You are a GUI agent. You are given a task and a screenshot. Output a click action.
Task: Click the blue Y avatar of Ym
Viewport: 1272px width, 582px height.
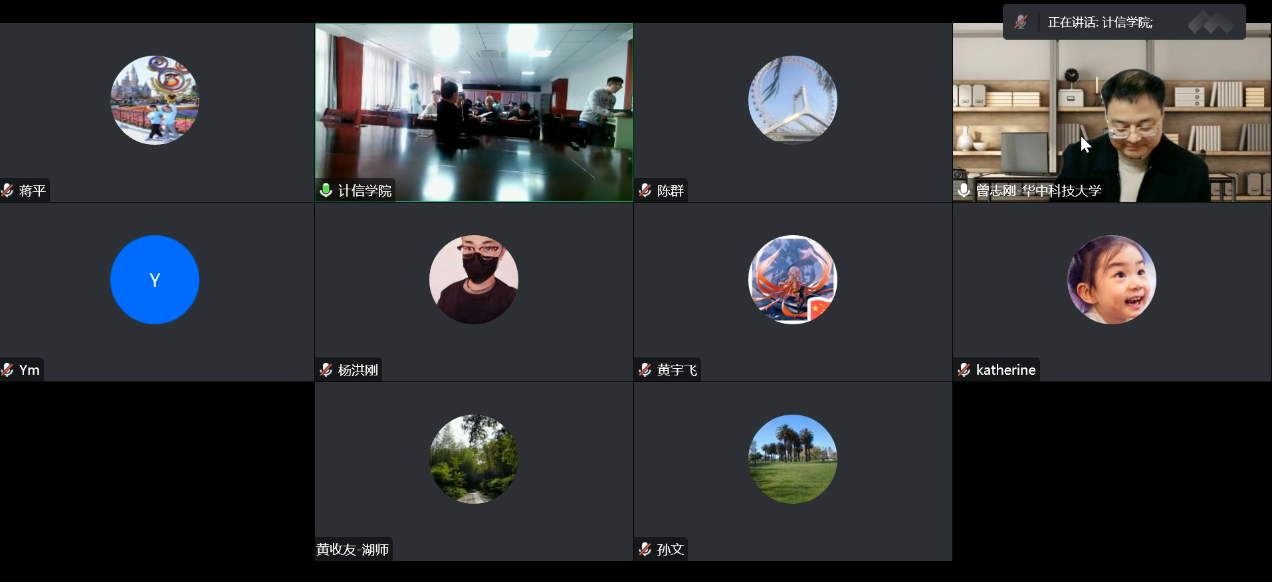155,280
